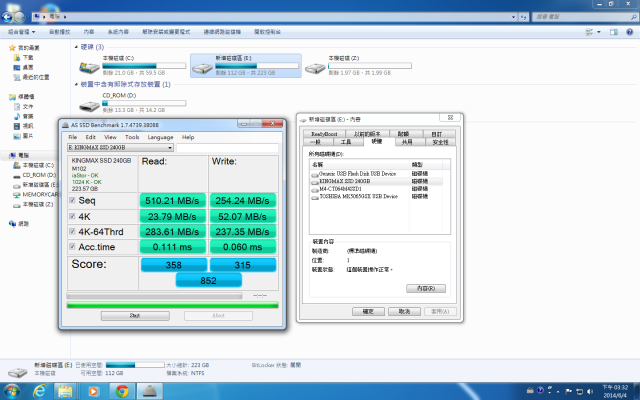Show hidden tray icons arrow
The image size is (640, 400).
(x=558, y=391)
